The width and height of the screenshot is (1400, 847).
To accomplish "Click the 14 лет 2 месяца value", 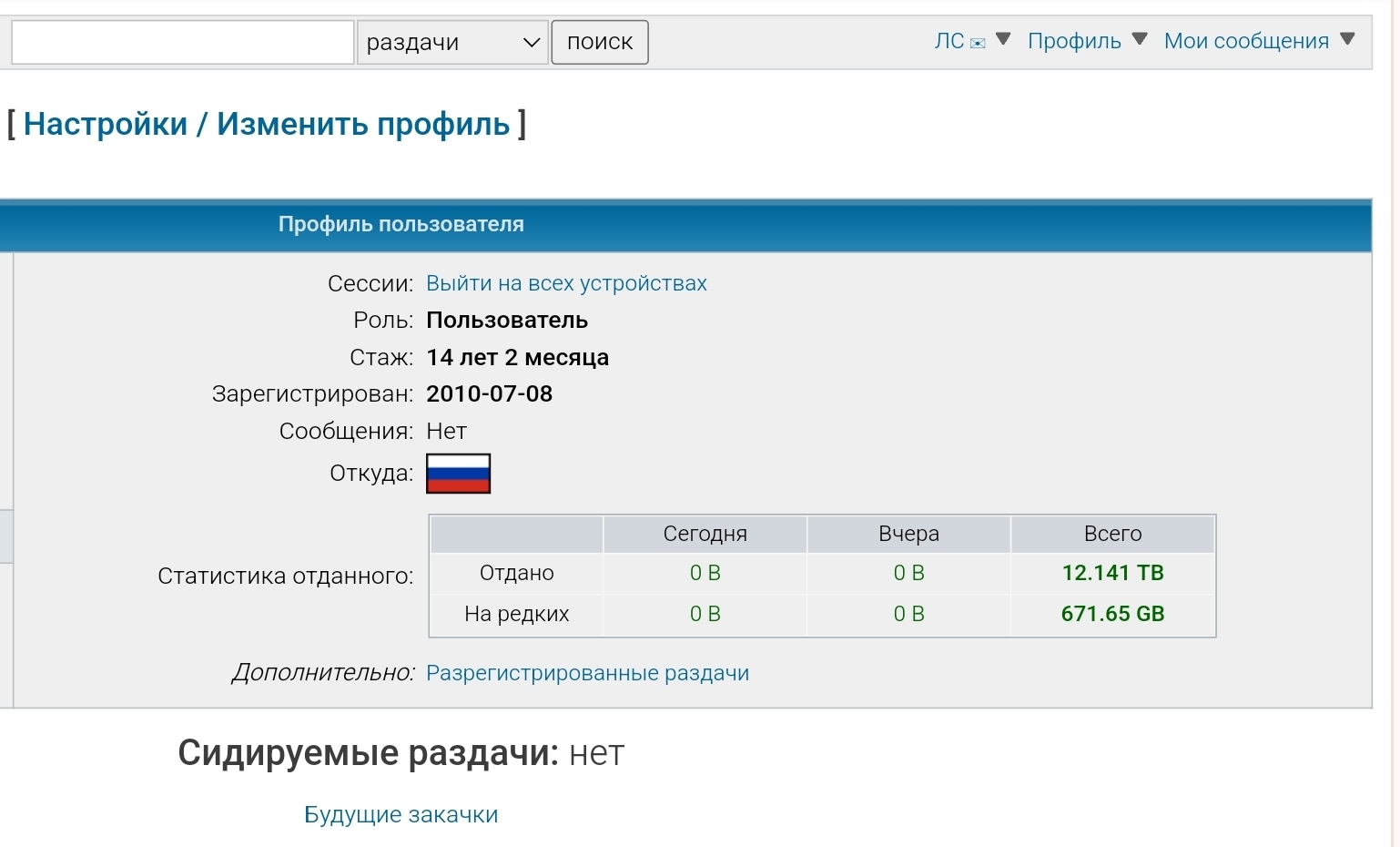I will pyautogui.click(x=518, y=357).
